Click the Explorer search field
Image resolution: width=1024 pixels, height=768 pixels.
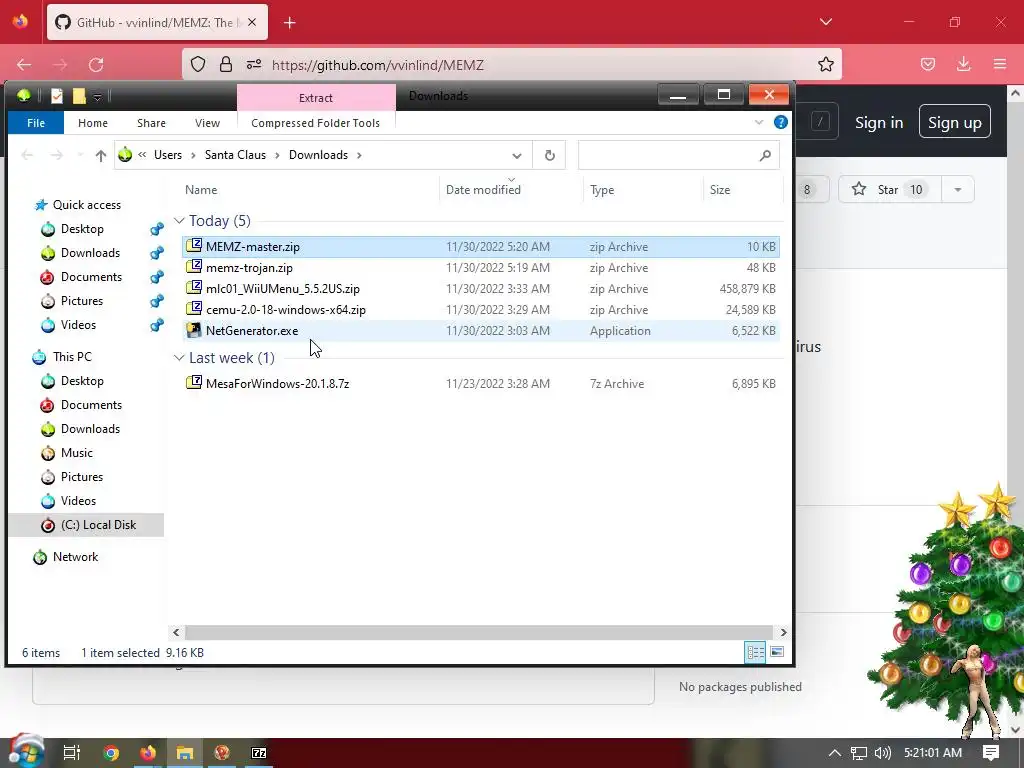[679, 155]
